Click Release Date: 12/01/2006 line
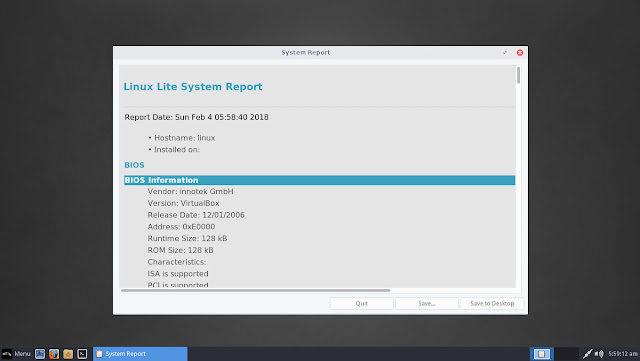640x361 pixels. coord(196,215)
